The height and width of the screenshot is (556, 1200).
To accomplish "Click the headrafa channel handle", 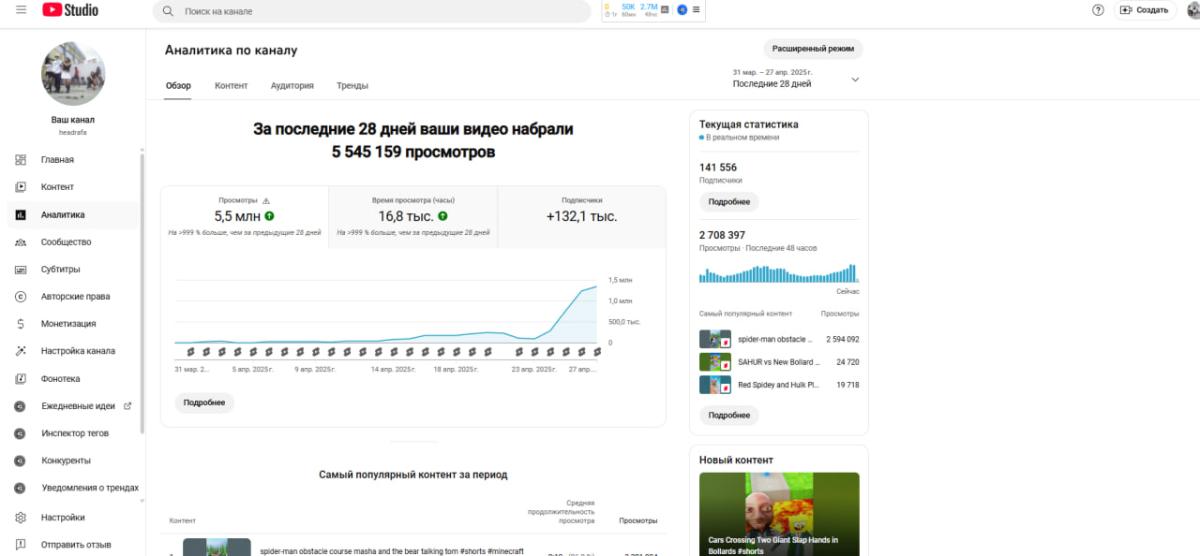I will (73, 132).
